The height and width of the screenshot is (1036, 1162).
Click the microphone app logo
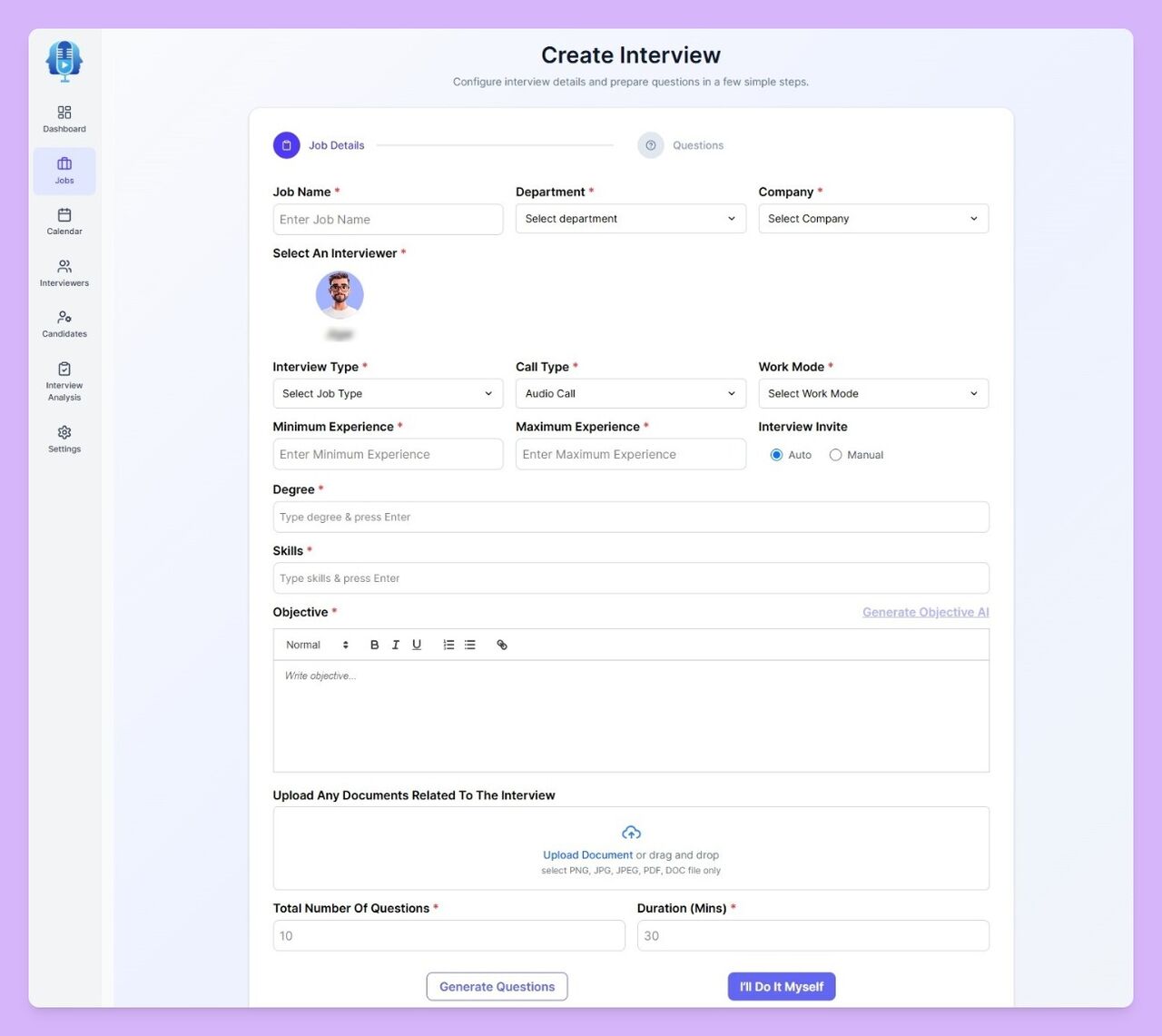[x=64, y=62]
